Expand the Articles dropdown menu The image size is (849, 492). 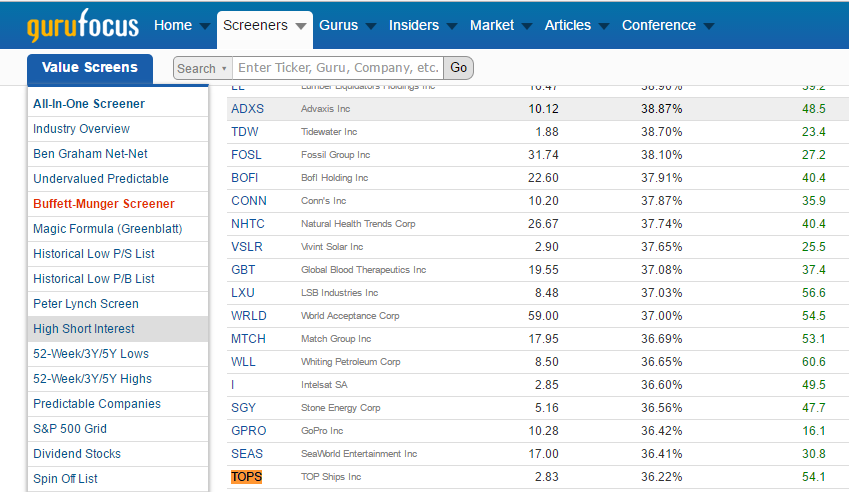(x=577, y=26)
